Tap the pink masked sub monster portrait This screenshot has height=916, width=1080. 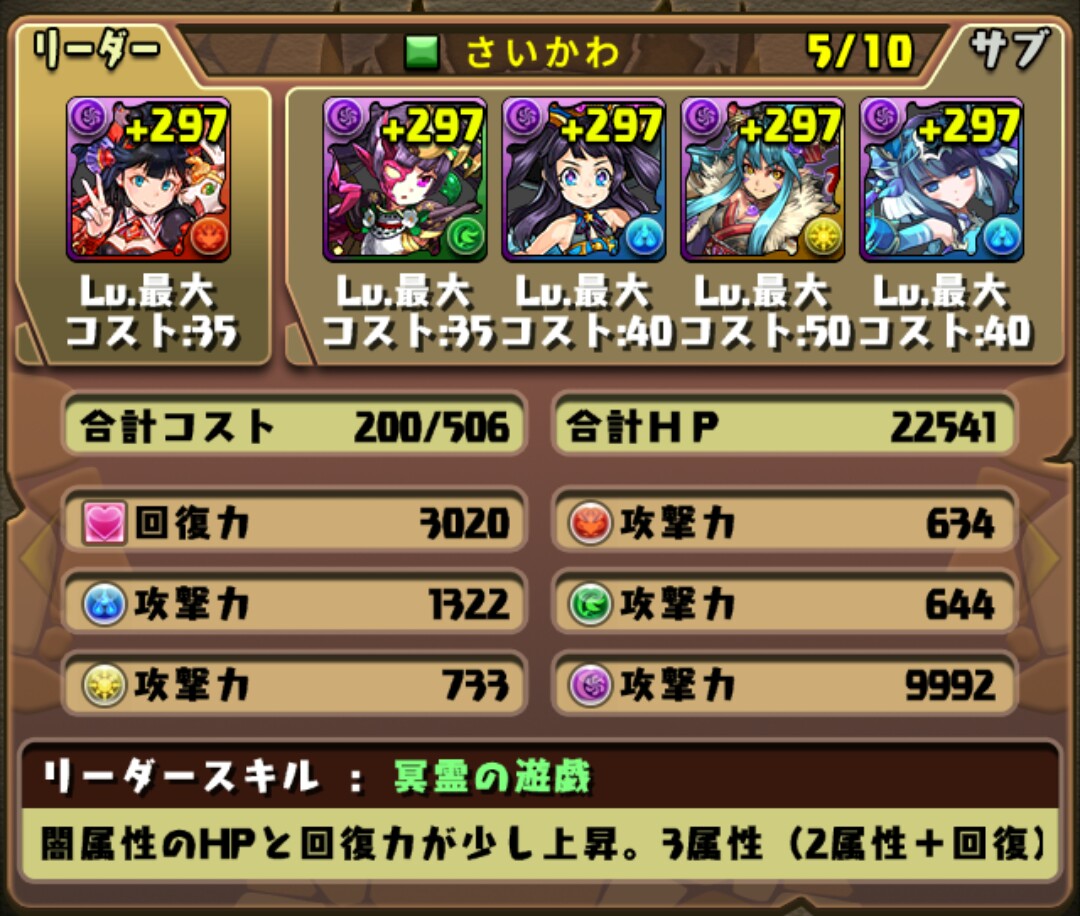pyautogui.click(x=405, y=179)
